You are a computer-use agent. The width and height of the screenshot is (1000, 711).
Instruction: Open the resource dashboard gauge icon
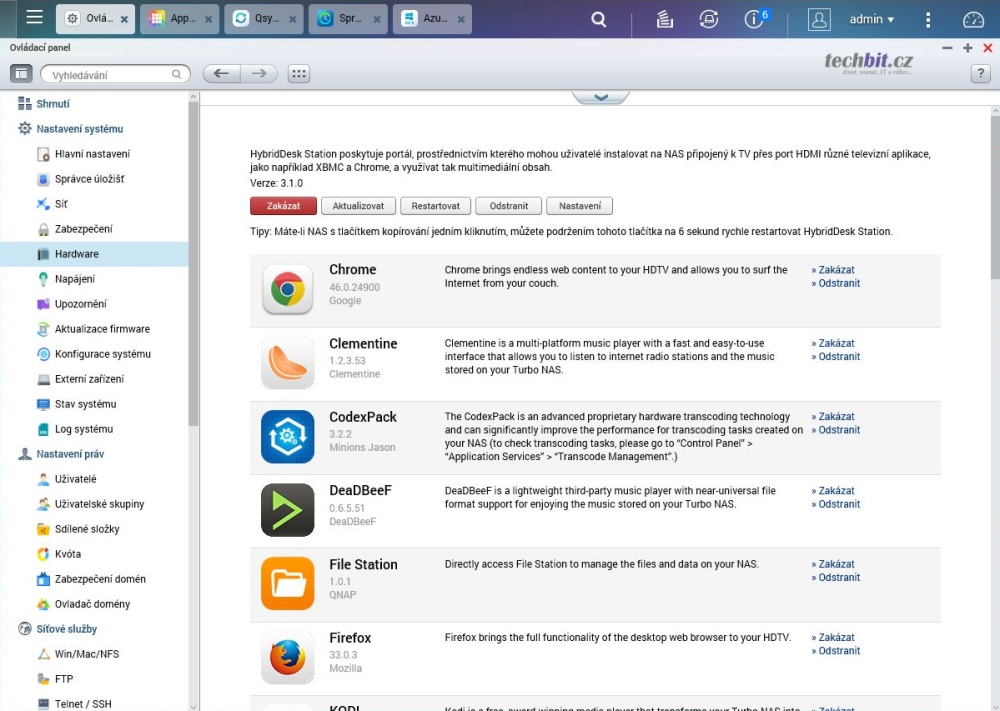pyautogui.click(x=973, y=19)
